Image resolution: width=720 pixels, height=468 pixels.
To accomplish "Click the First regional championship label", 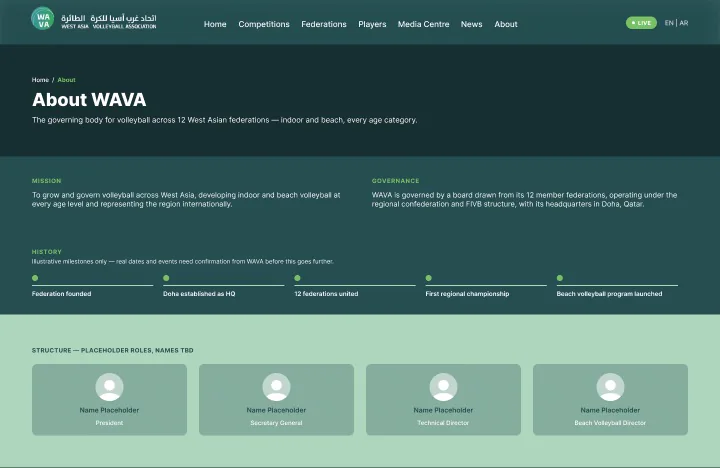I will pos(467,294).
